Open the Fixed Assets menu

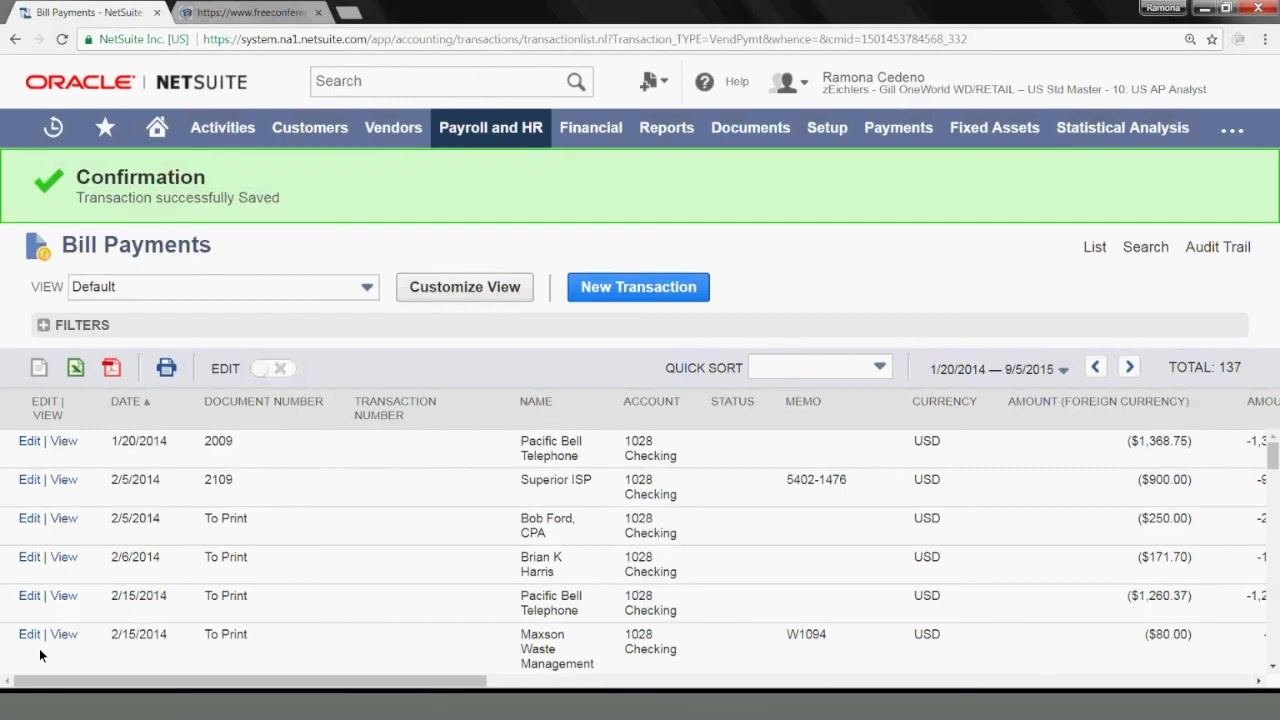(x=994, y=128)
